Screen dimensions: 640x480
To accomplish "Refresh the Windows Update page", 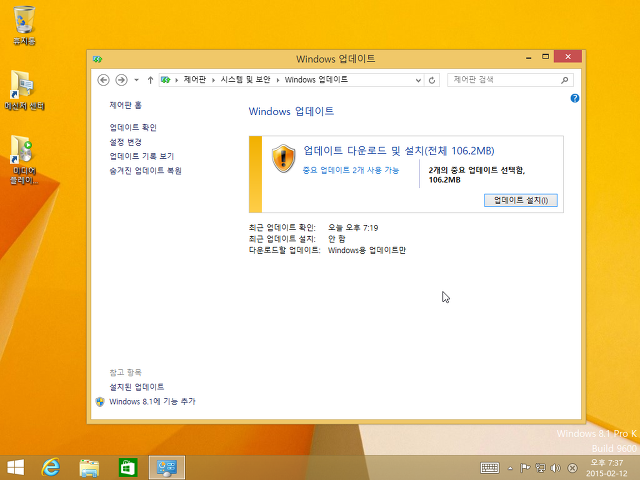I will click(x=432, y=80).
